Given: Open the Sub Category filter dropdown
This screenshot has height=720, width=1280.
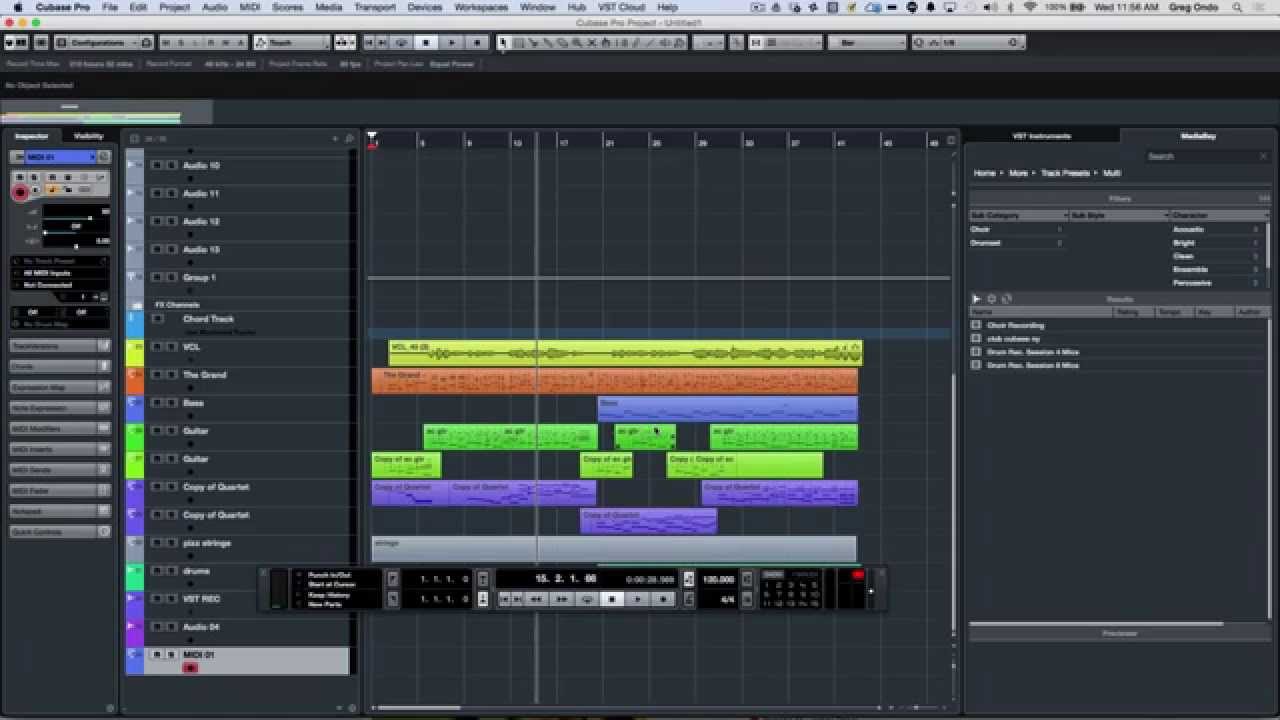Looking at the screenshot, I should tap(1018, 215).
